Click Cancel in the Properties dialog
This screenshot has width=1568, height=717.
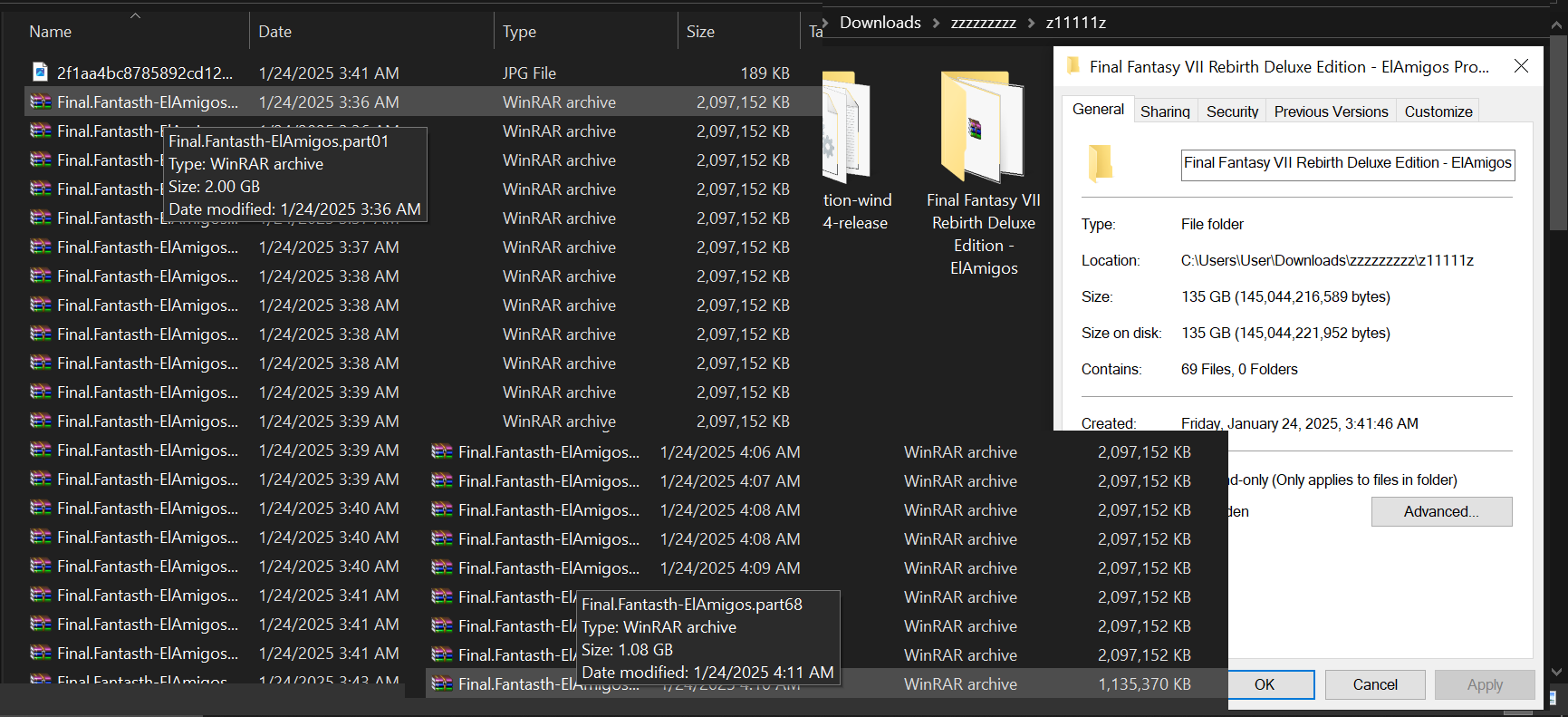[1375, 684]
